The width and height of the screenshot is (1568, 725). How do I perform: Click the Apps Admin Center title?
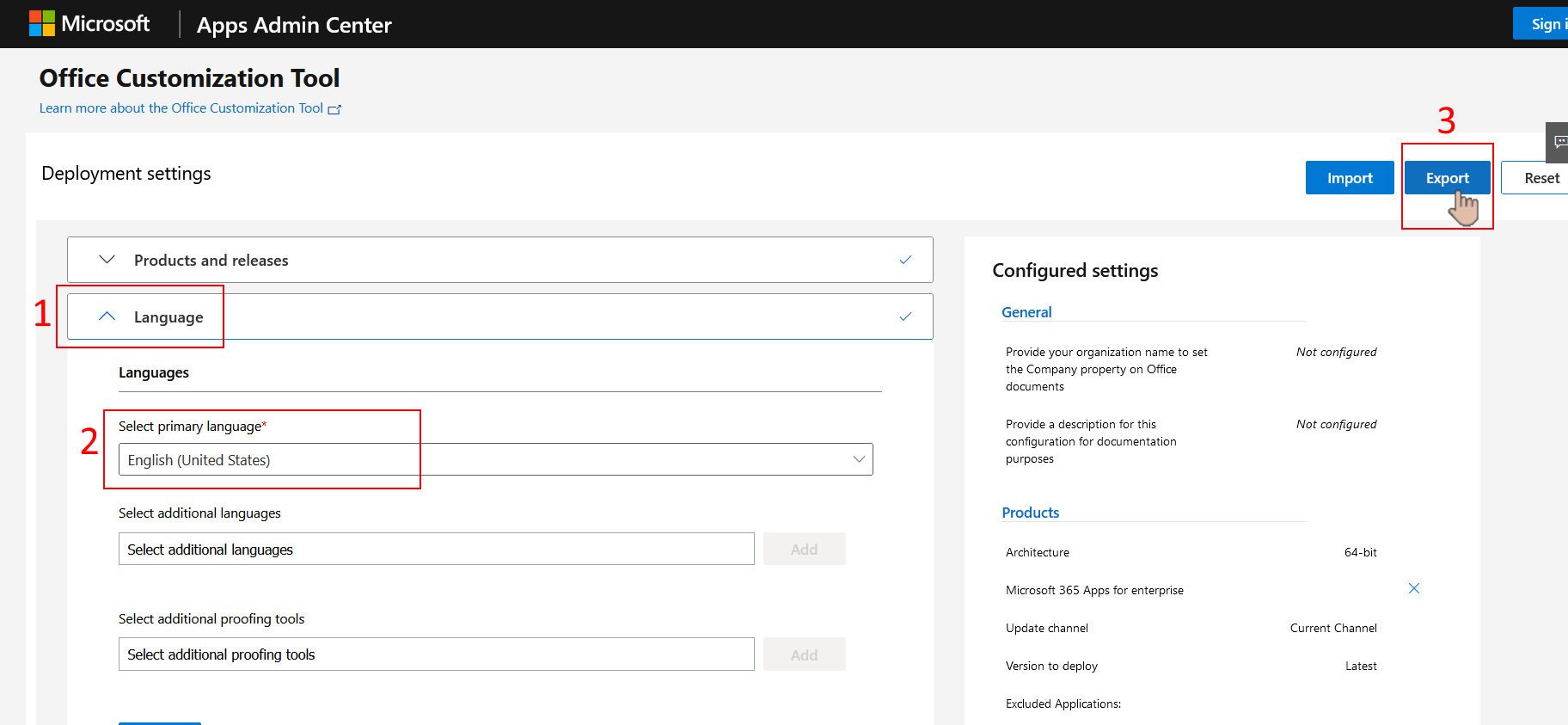pos(294,25)
